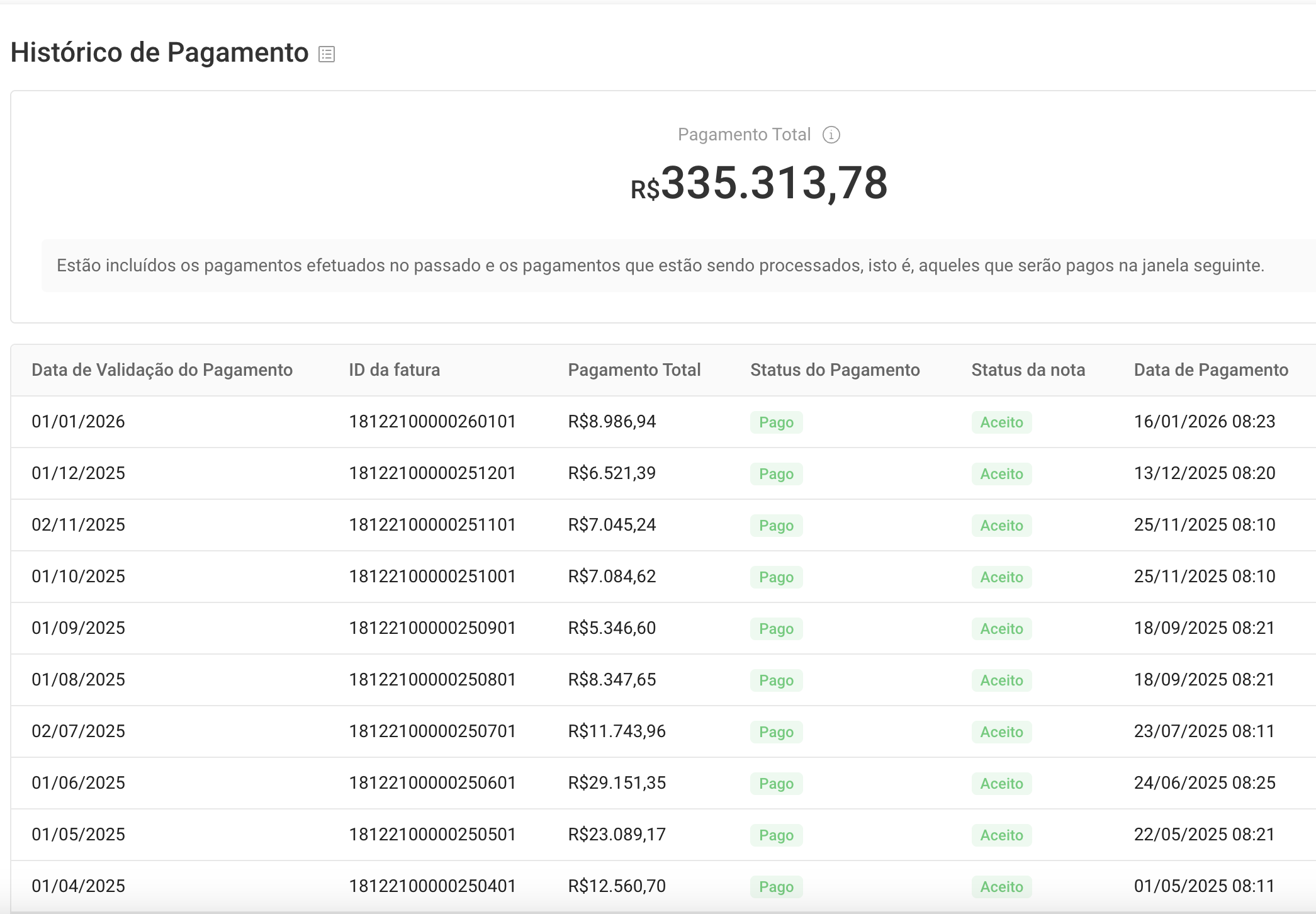
Task: Click the Data de Validação do Pagamento header
Action: tap(162, 370)
